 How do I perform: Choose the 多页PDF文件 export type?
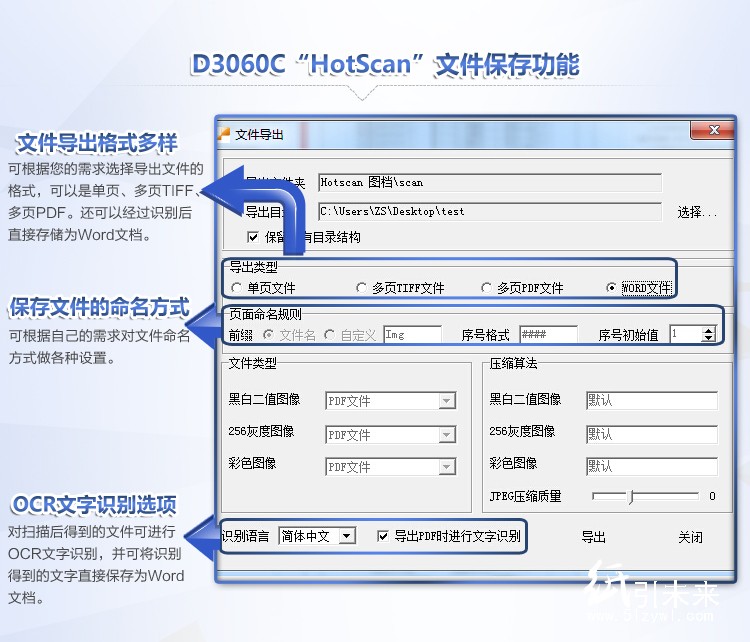(x=487, y=288)
